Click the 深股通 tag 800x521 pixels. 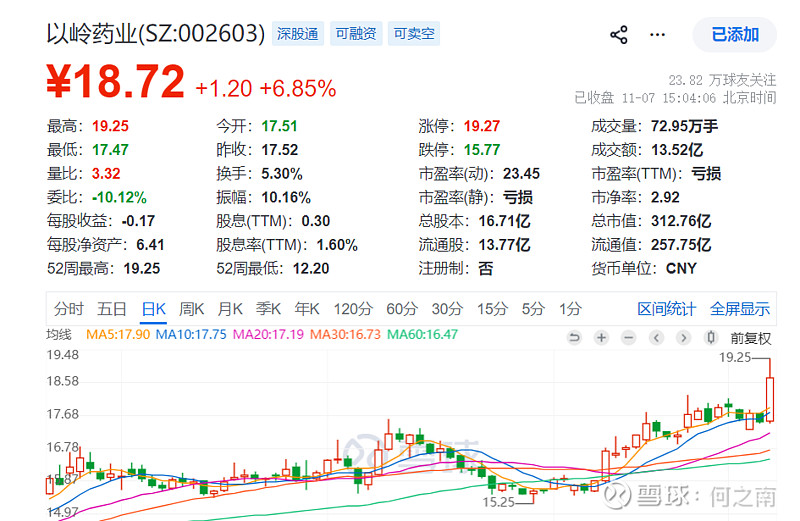click(297, 34)
